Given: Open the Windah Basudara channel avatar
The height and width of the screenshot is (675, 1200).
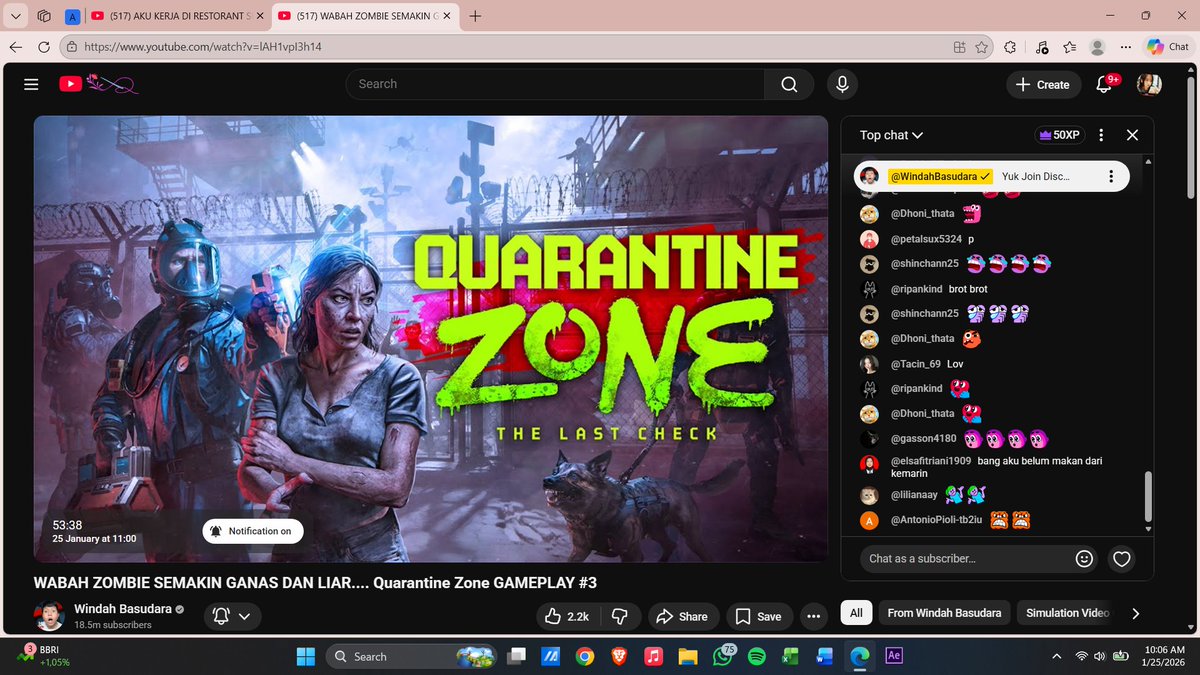Looking at the screenshot, I should coord(50,616).
